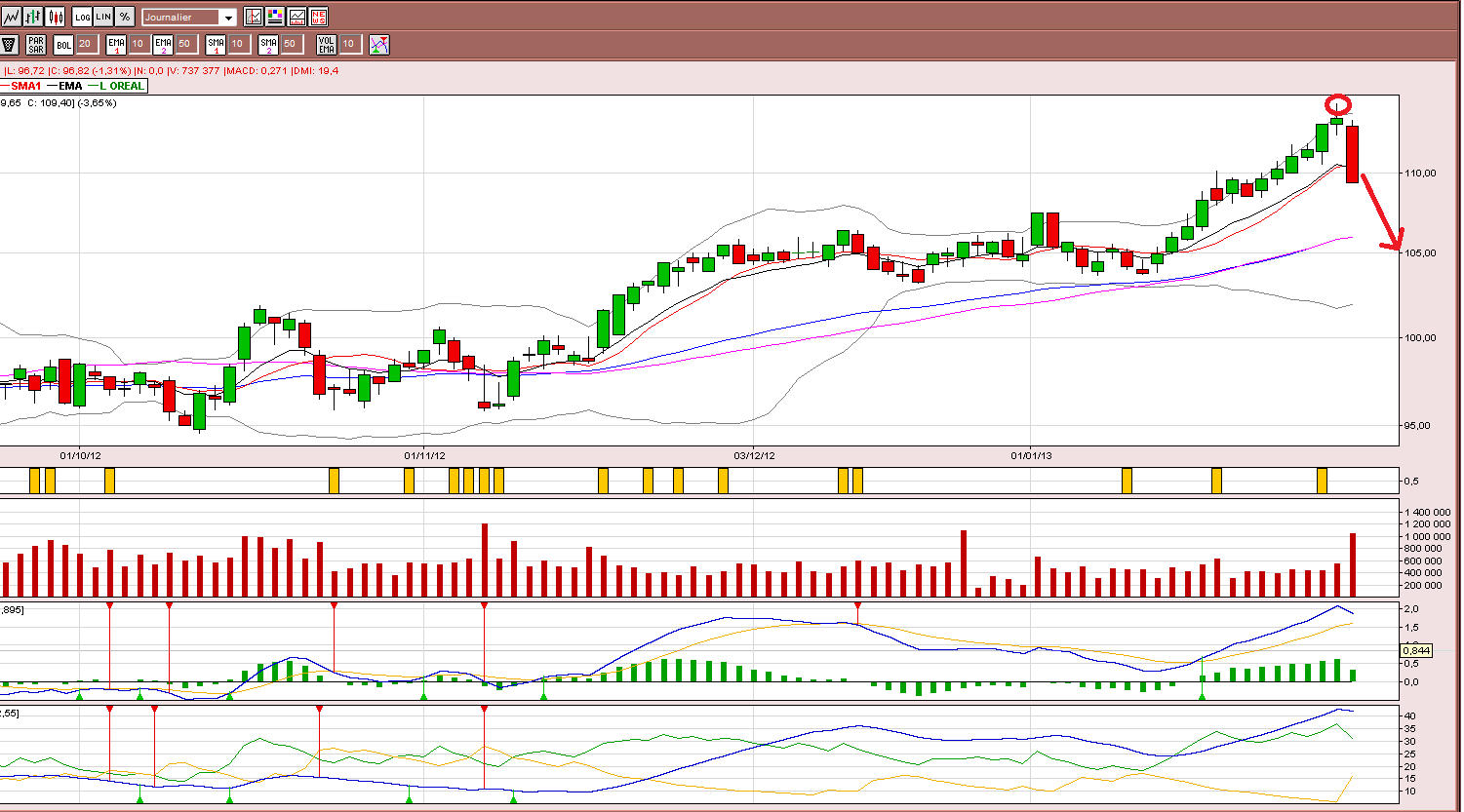Screen dimensions: 1464x812
Task: Toggle the EMA 1 moving average
Action: click(x=117, y=45)
